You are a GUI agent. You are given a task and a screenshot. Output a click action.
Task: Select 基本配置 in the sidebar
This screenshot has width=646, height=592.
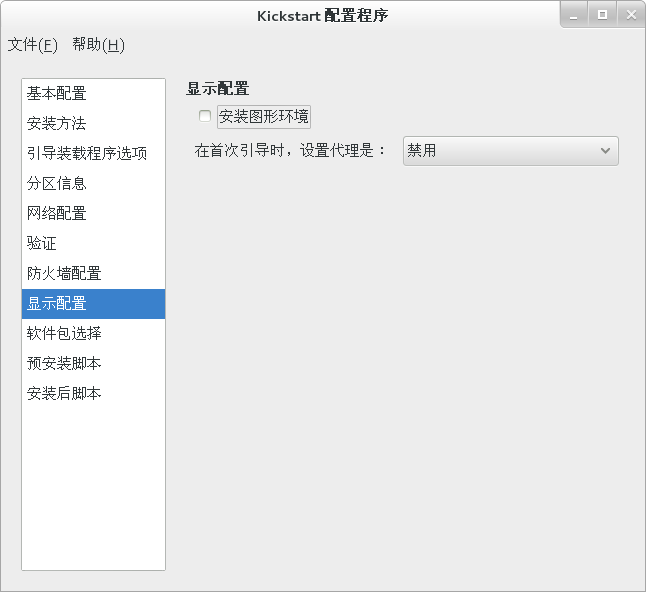(x=94, y=94)
